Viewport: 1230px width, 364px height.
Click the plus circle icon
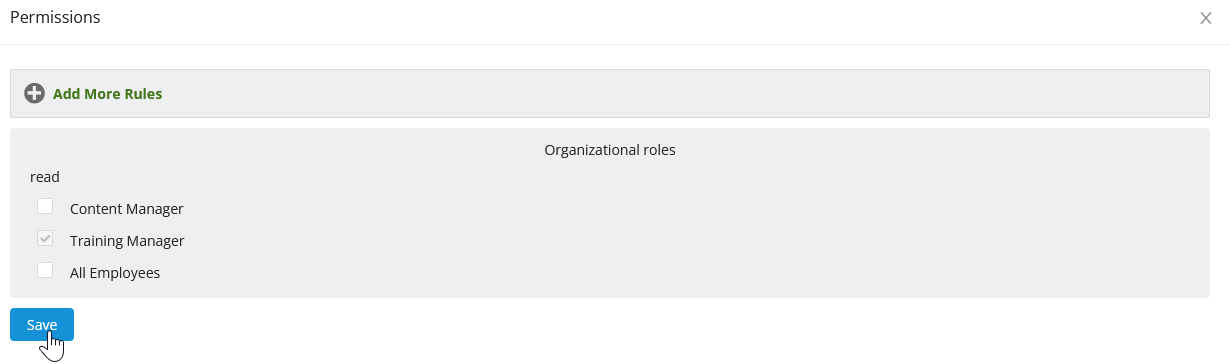(x=34, y=93)
